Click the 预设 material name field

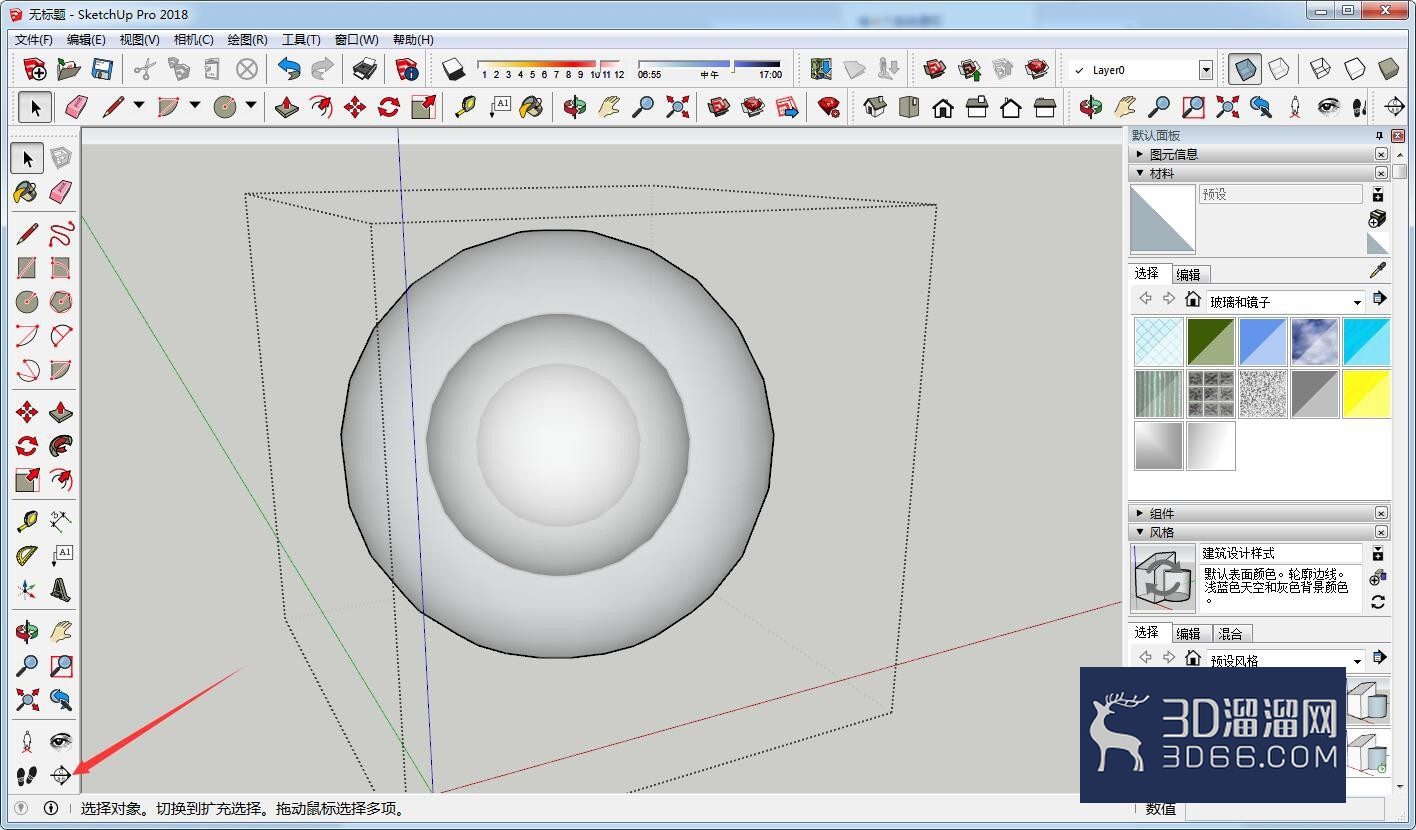[1281, 194]
